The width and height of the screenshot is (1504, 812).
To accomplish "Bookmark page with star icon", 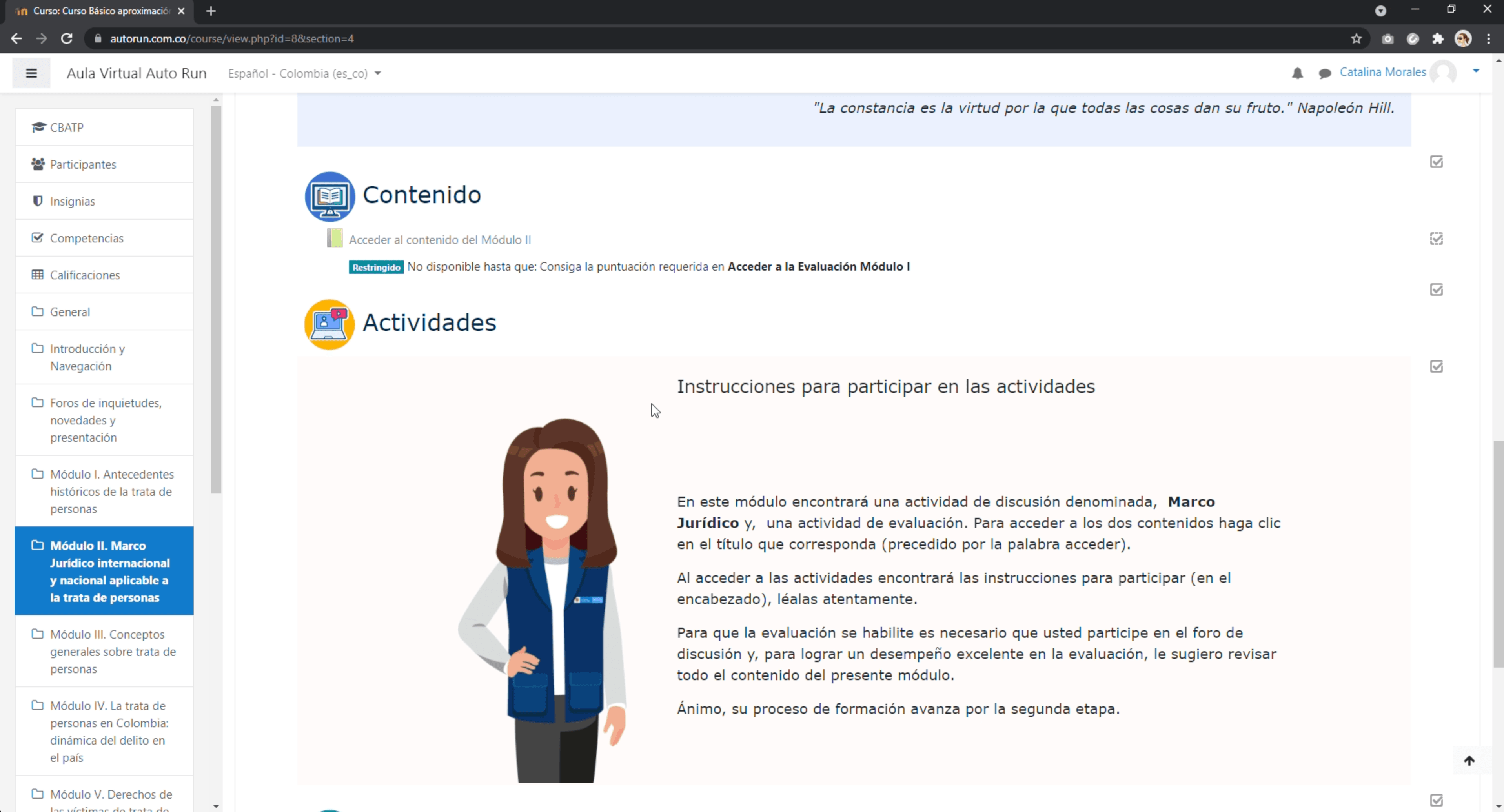I will click(x=1356, y=38).
